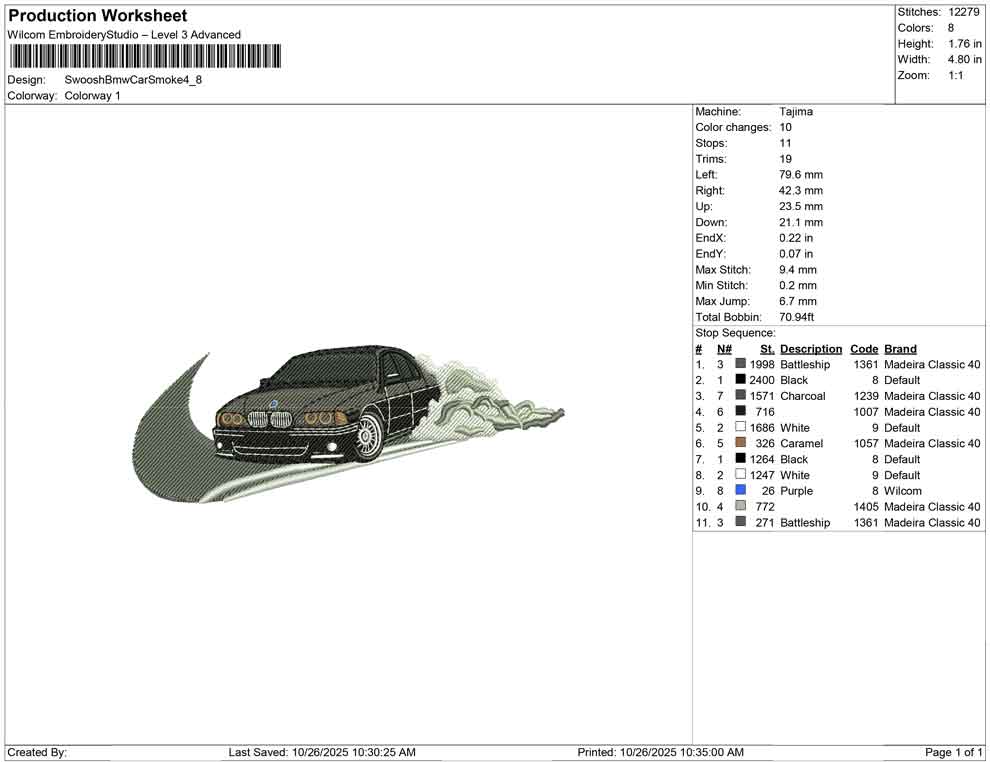990x762 pixels.
Task: Click the Production Worksheet title
Action: point(98,16)
